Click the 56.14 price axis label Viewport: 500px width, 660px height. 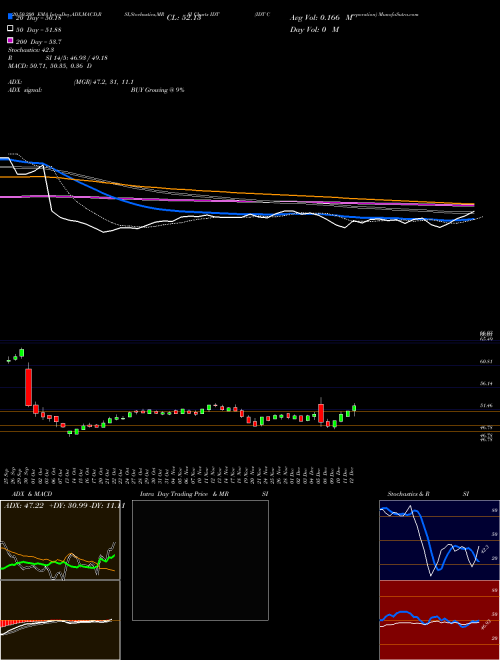pyautogui.click(x=487, y=383)
